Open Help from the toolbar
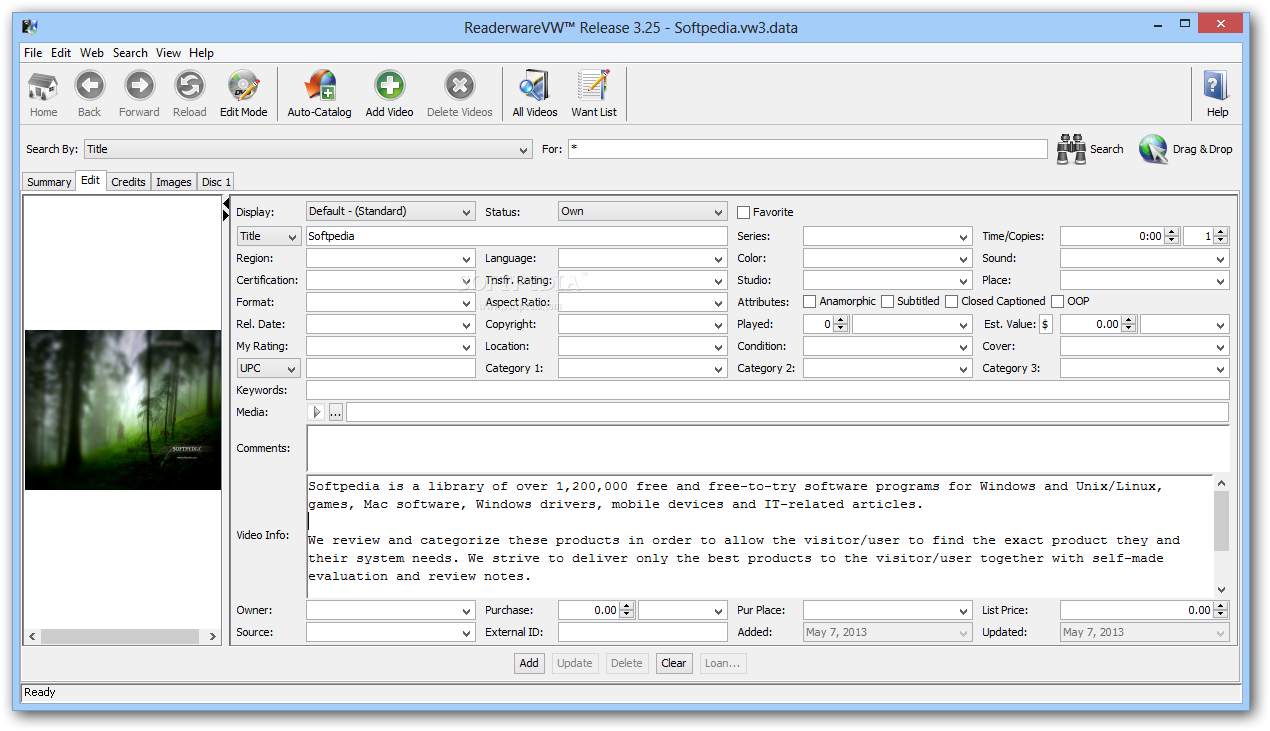 (x=1217, y=94)
